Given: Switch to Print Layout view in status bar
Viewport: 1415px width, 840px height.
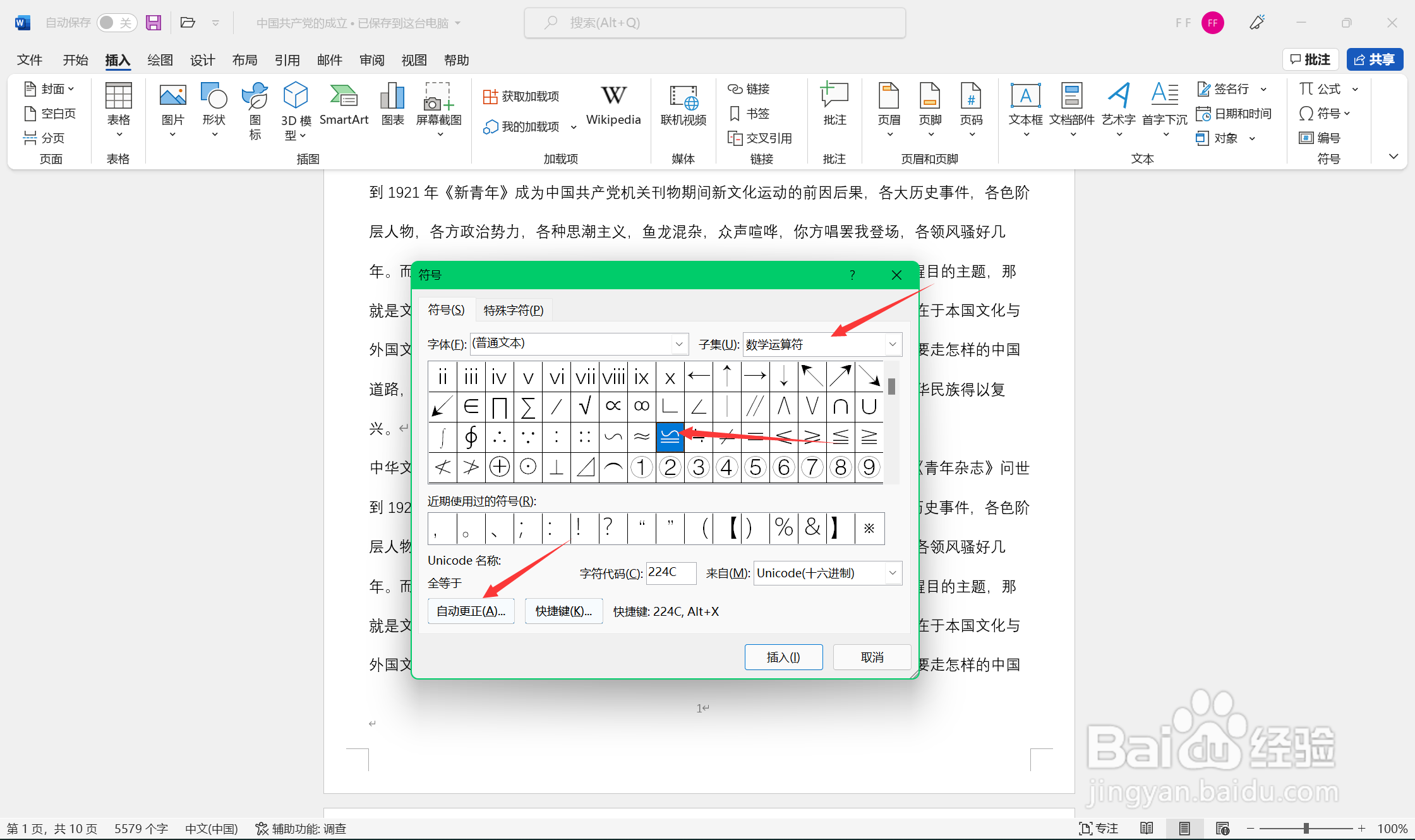Looking at the screenshot, I should [1184, 829].
